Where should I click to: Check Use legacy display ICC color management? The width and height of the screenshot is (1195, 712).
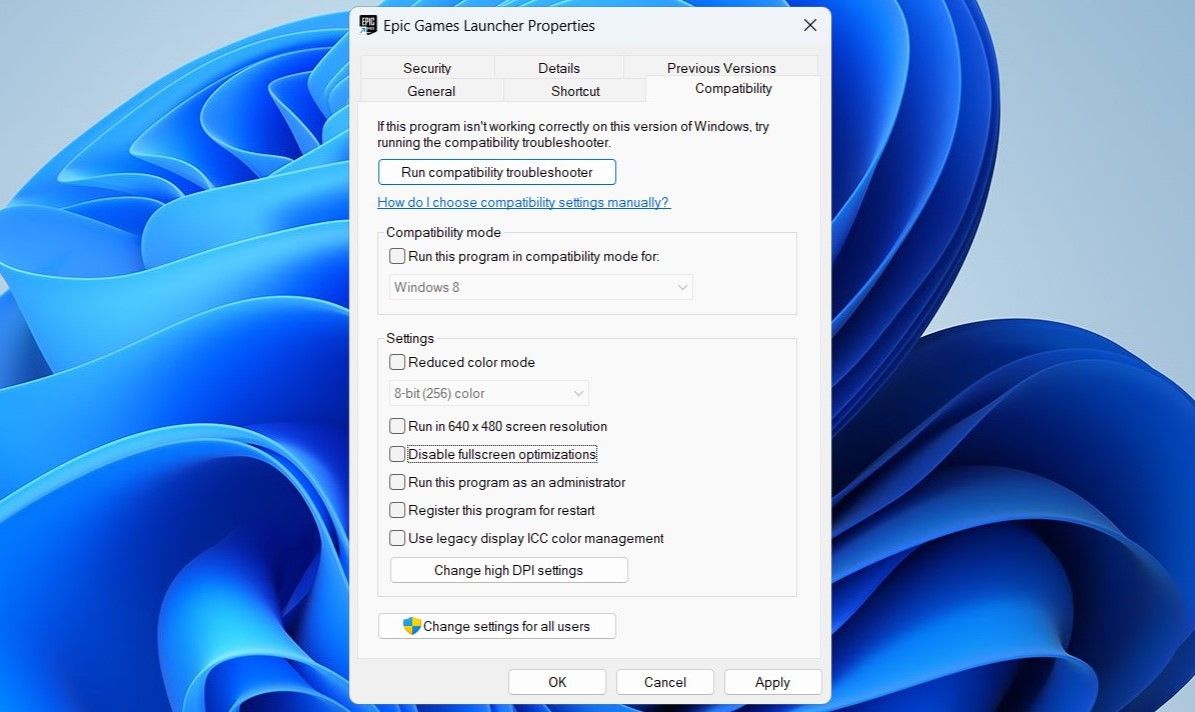397,538
